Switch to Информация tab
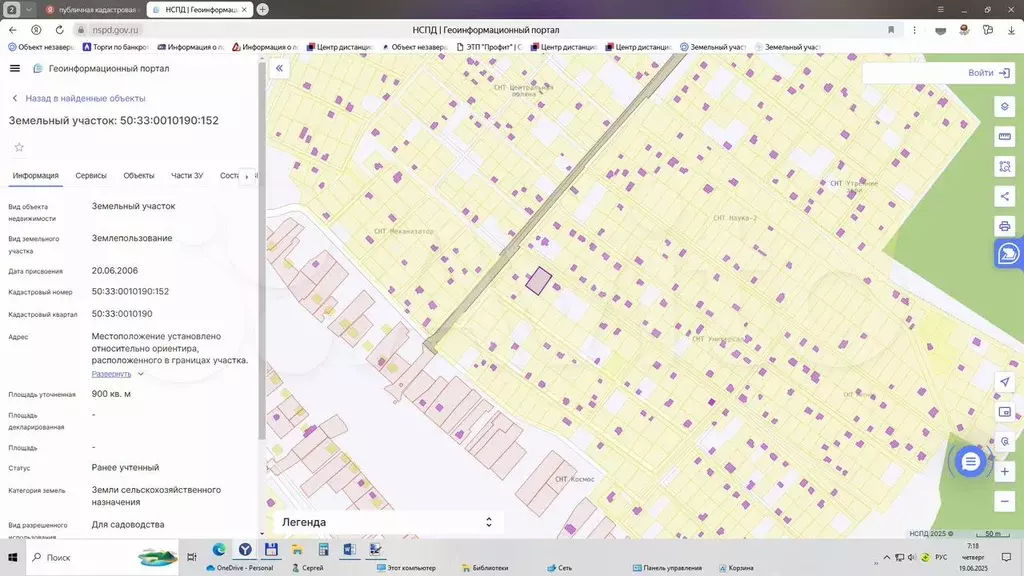Screen dimensions: 1024x576 click(35, 176)
